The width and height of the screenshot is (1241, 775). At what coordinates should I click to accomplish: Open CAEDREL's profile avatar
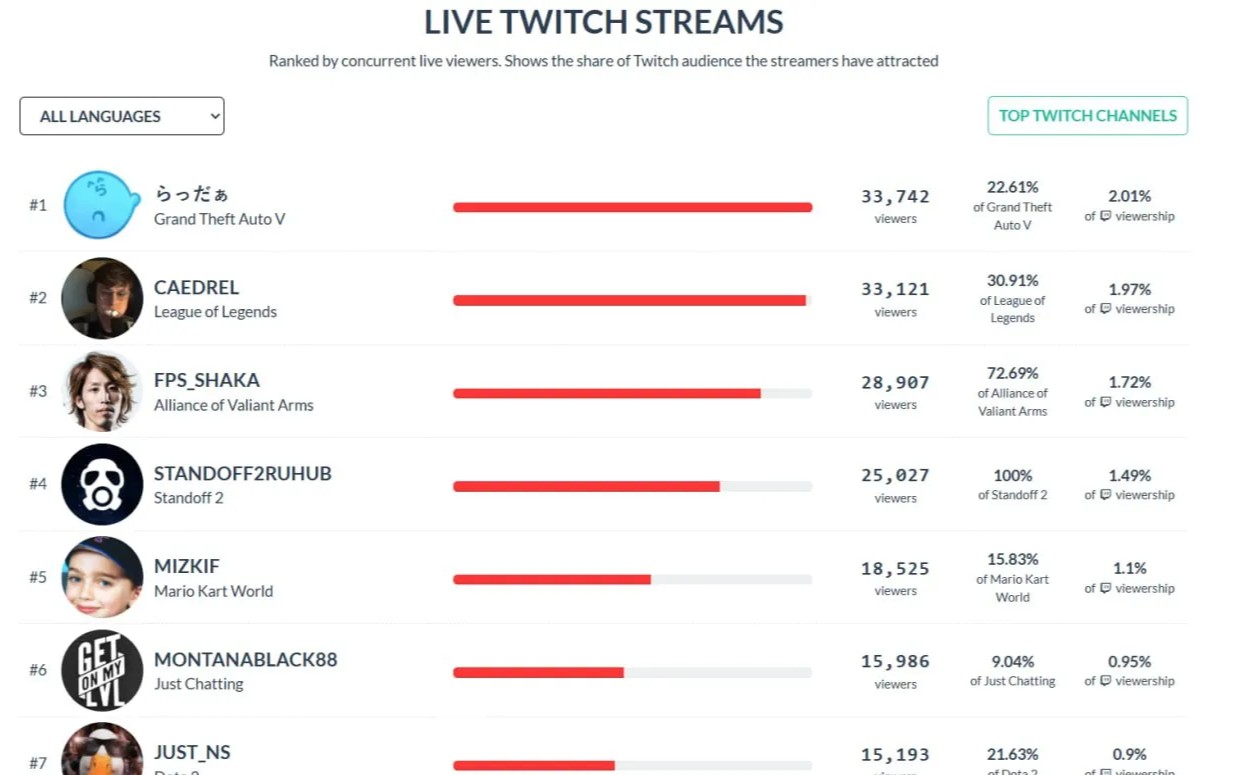coord(102,298)
